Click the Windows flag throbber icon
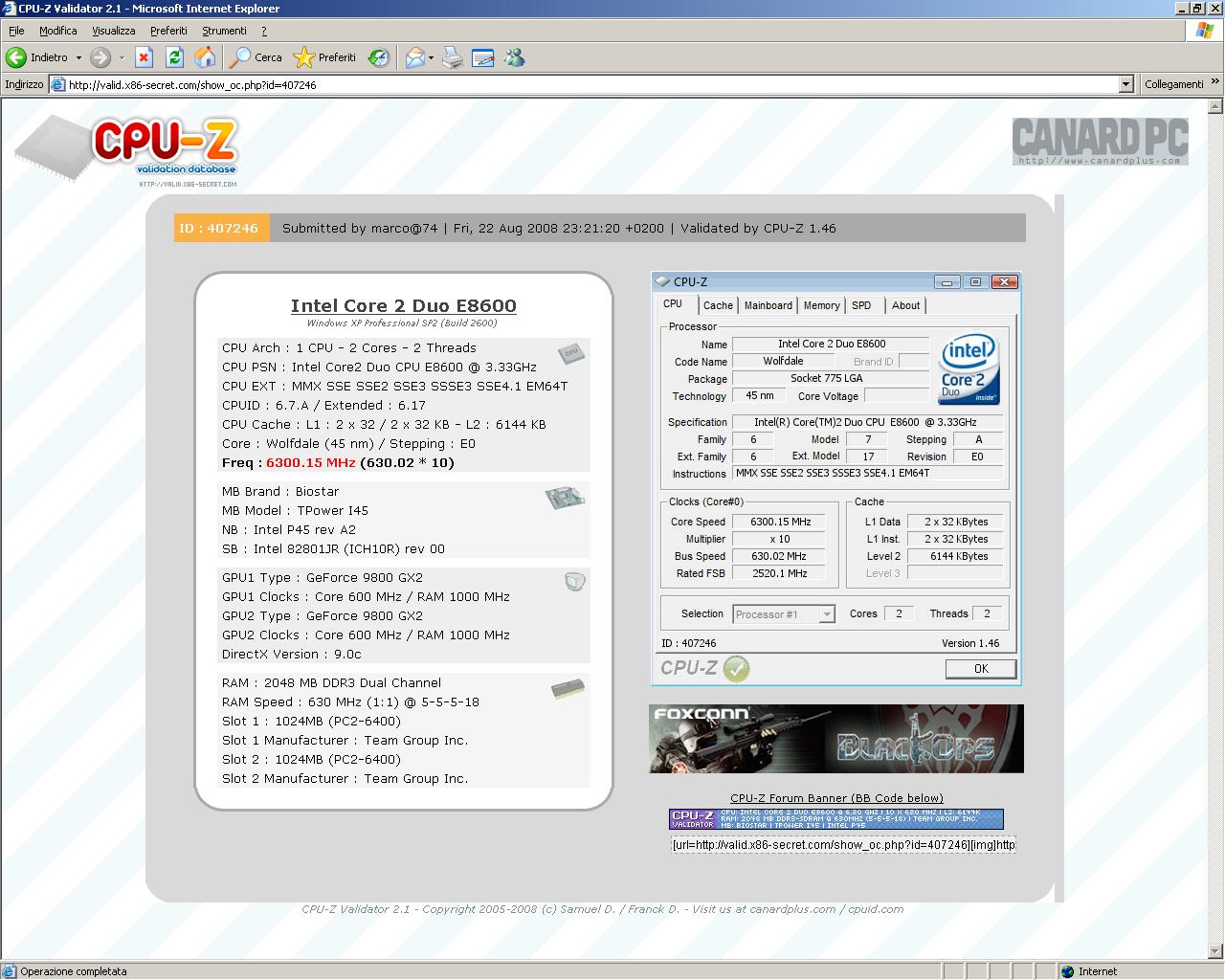The height and width of the screenshot is (980, 1225). pos(1205,31)
